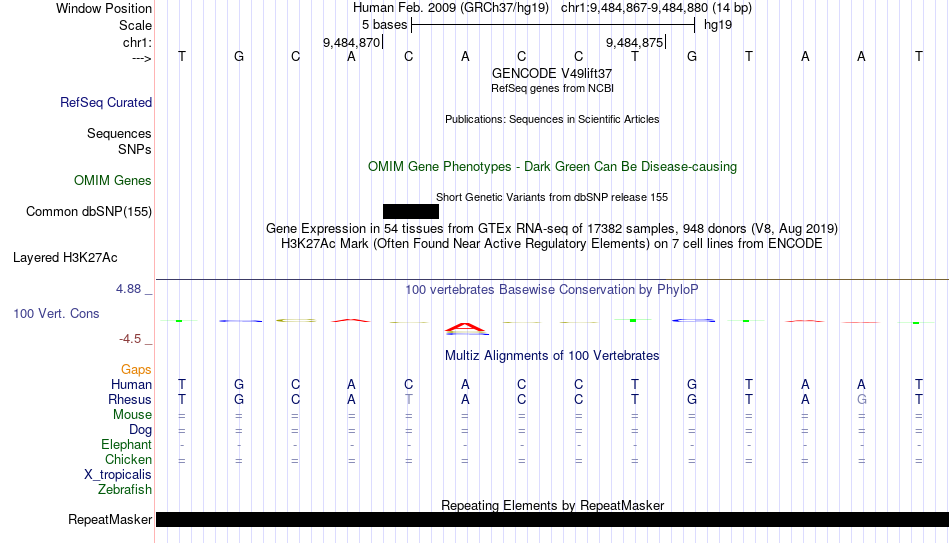
Task: Click the greyed G in Rhesus row
Action: pyautogui.click(x=862, y=399)
